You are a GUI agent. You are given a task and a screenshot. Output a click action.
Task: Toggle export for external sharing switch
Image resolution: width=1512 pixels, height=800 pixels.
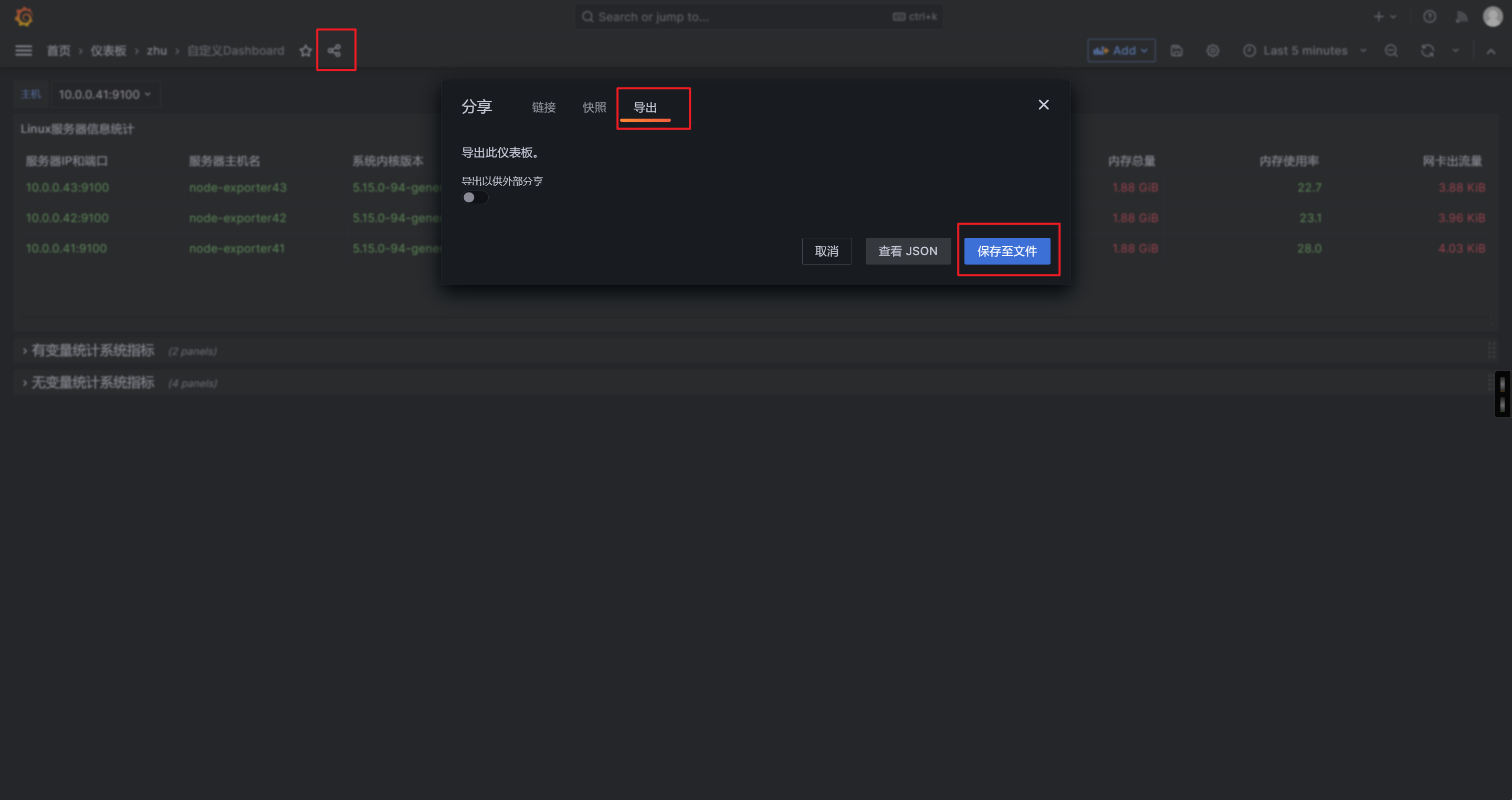pos(474,197)
